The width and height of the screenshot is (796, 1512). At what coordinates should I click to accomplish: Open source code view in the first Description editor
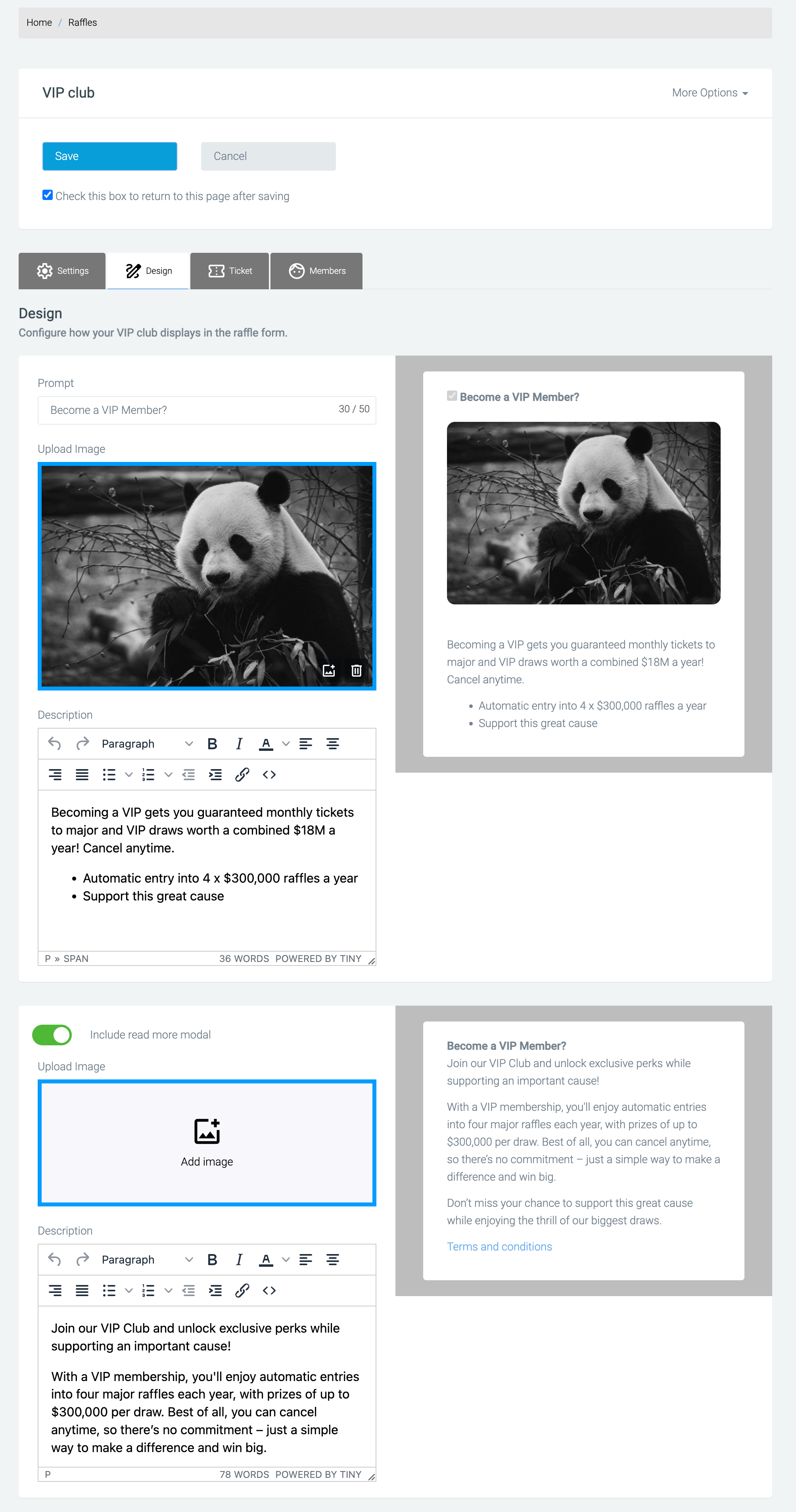point(269,775)
